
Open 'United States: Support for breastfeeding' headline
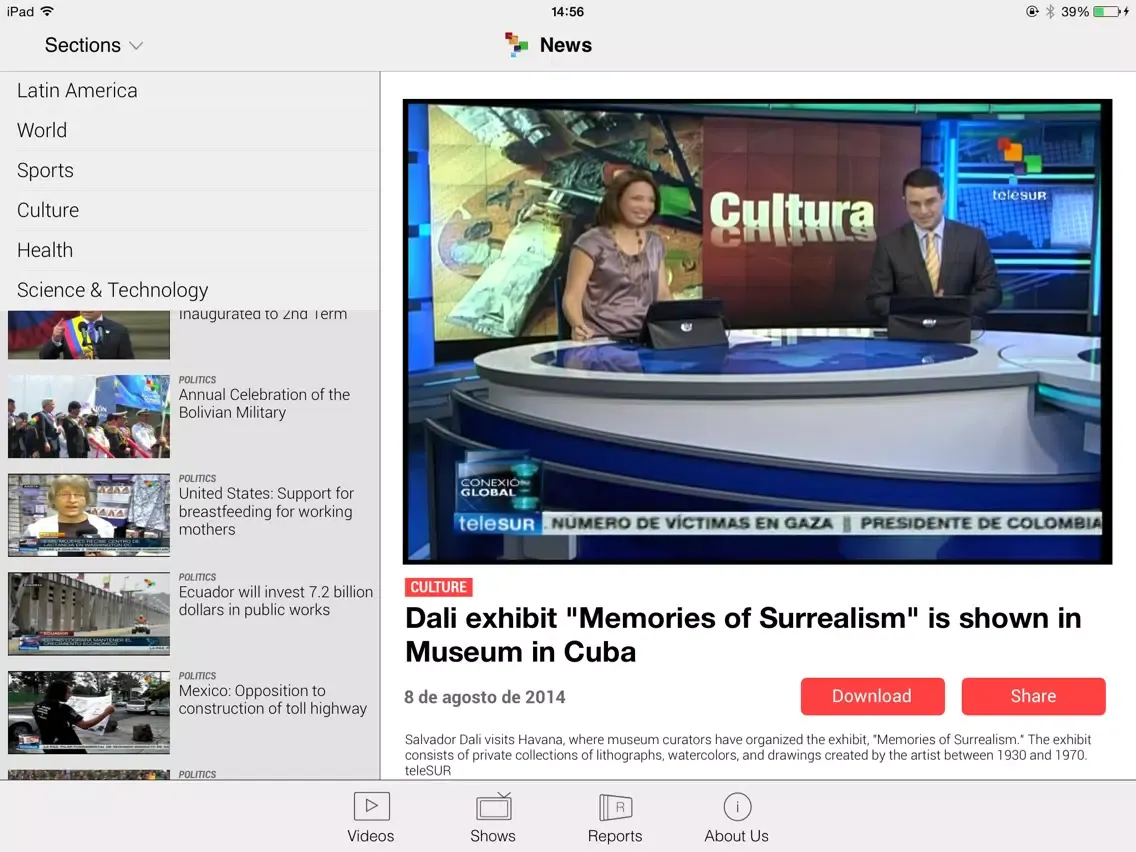pyautogui.click(x=266, y=511)
